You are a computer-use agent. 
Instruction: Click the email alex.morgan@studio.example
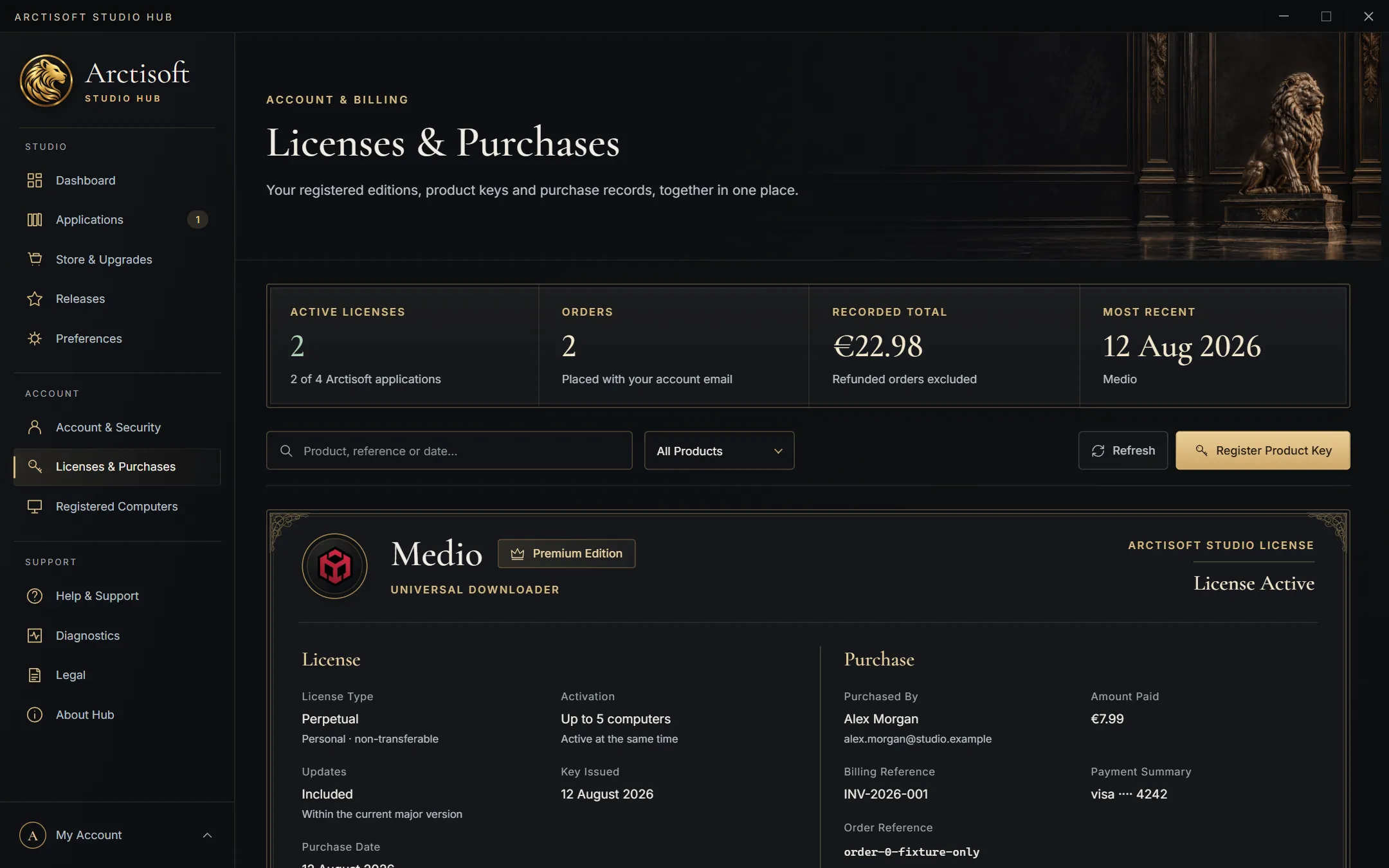pos(918,739)
